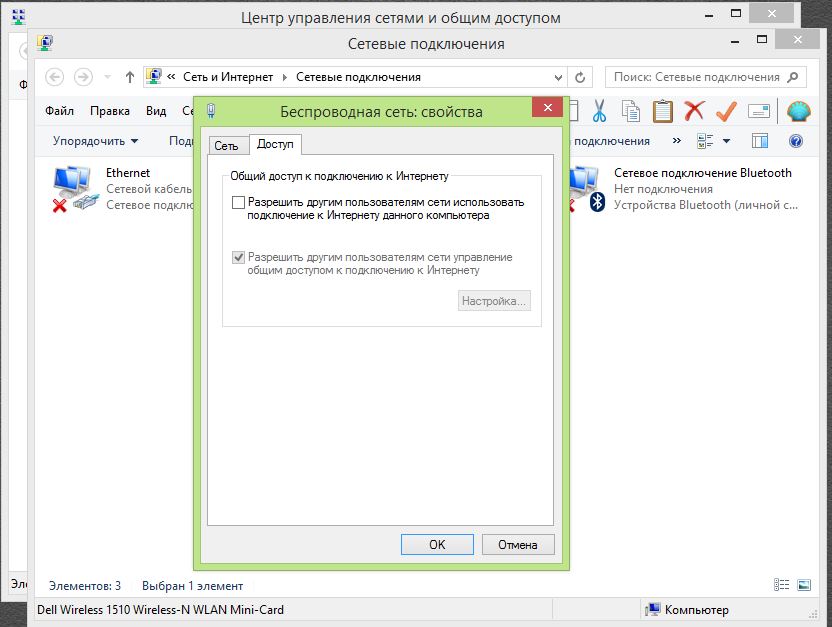The image size is (832, 627).
Task: Show hidden toolbar commands via chevron
Action: pos(677,141)
